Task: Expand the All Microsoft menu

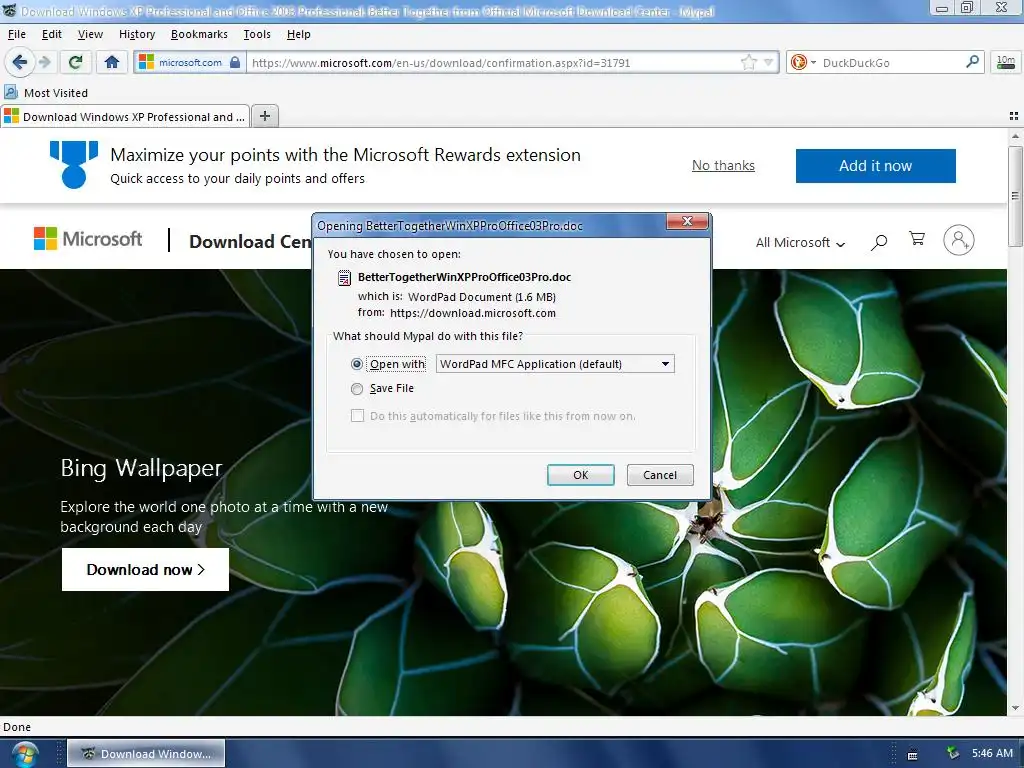Action: [x=801, y=242]
